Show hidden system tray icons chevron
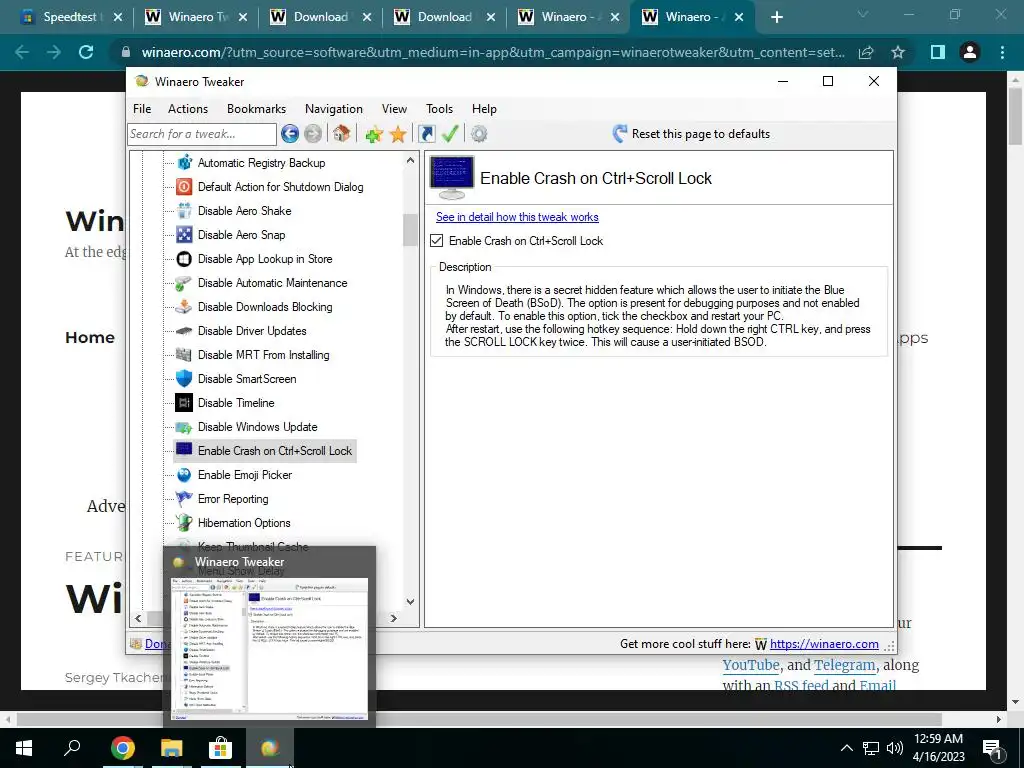Image resolution: width=1024 pixels, height=768 pixels. coord(846,748)
